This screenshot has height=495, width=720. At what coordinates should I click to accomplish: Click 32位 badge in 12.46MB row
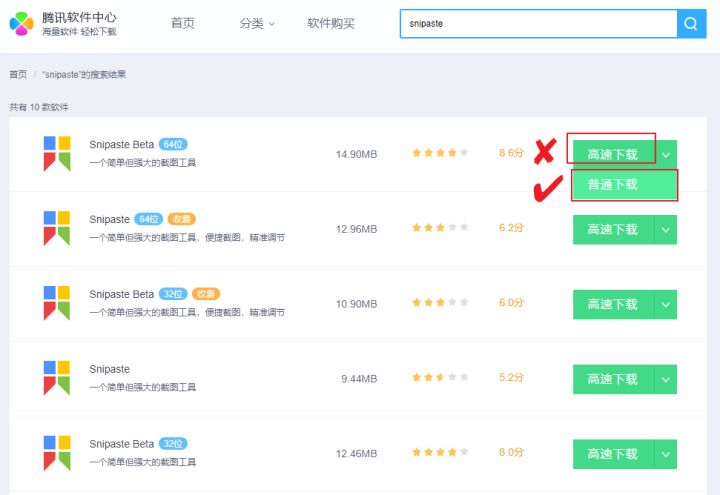click(173, 444)
